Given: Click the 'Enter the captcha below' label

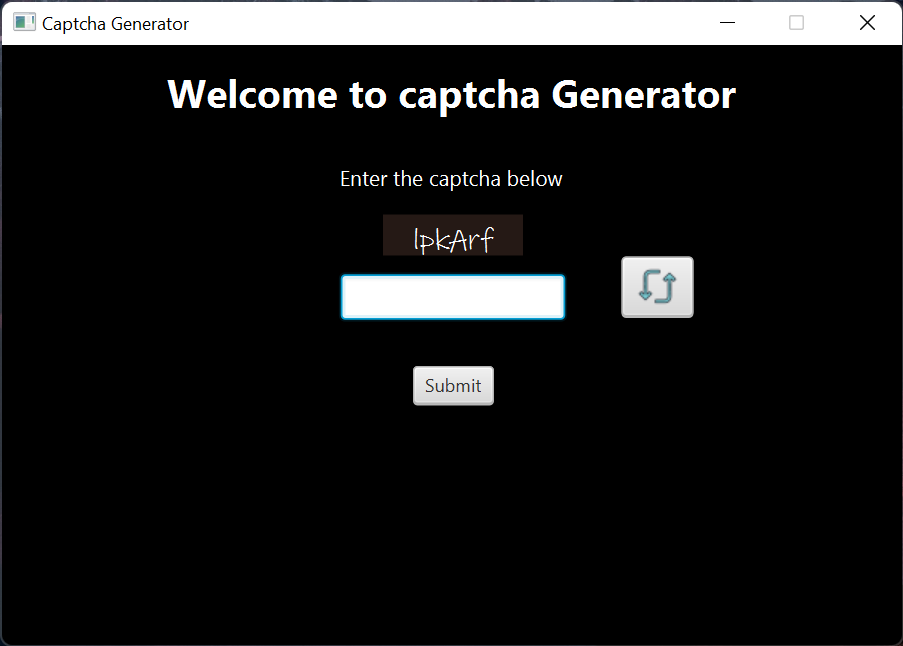Looking at the screenshot, I should (452, 178).
